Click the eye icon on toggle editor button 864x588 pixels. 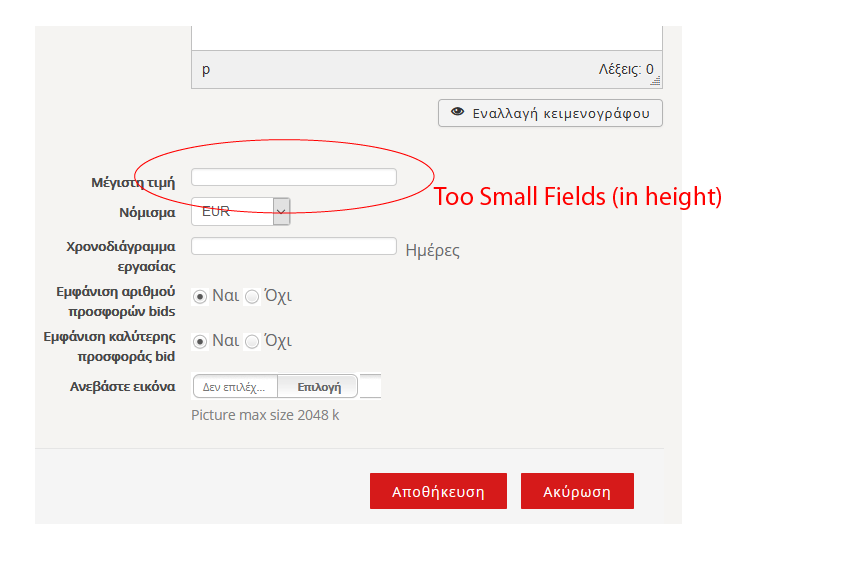coord(459,112)
